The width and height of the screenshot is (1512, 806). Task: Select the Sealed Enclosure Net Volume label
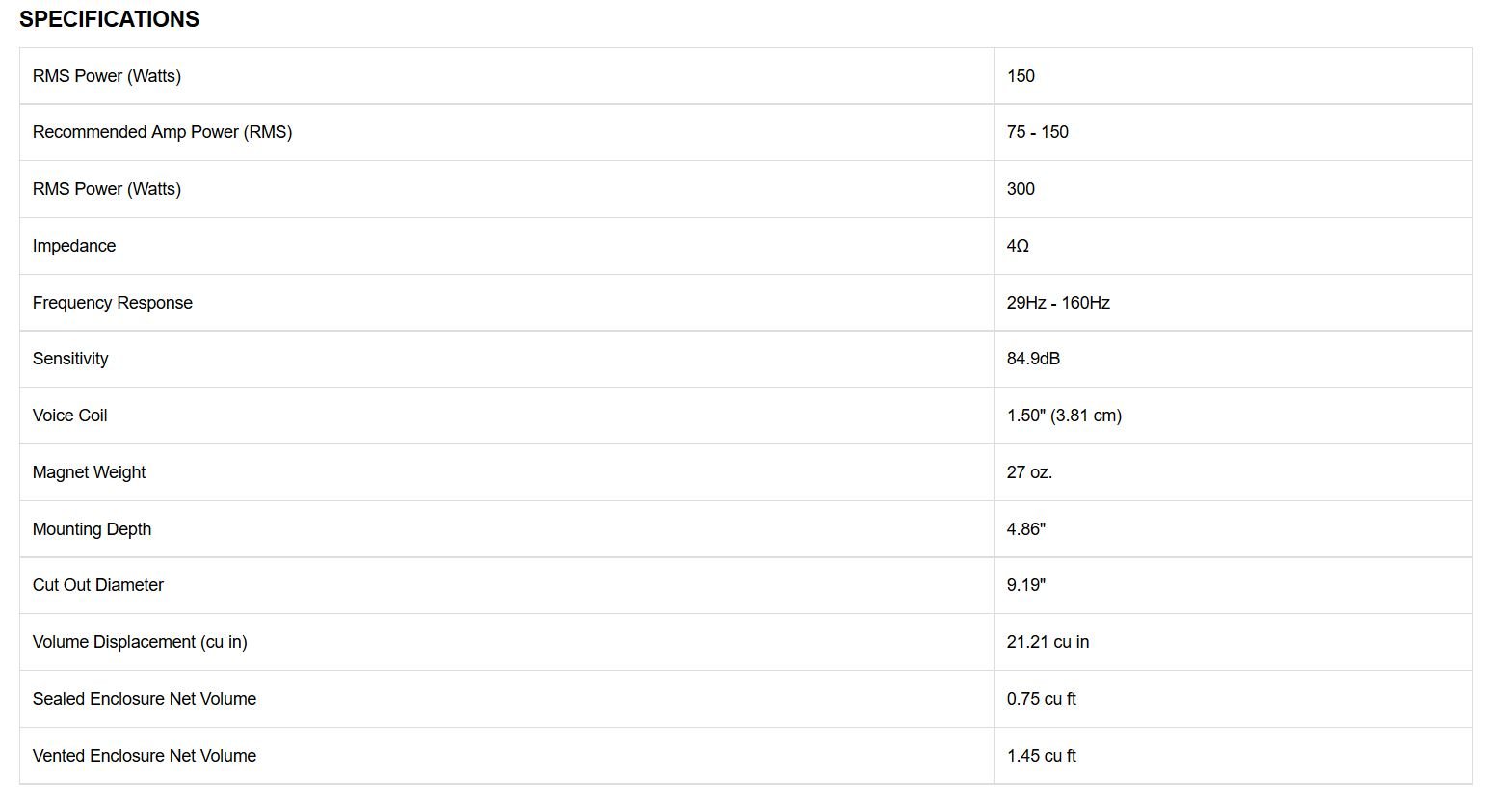[x=145, y=699]
